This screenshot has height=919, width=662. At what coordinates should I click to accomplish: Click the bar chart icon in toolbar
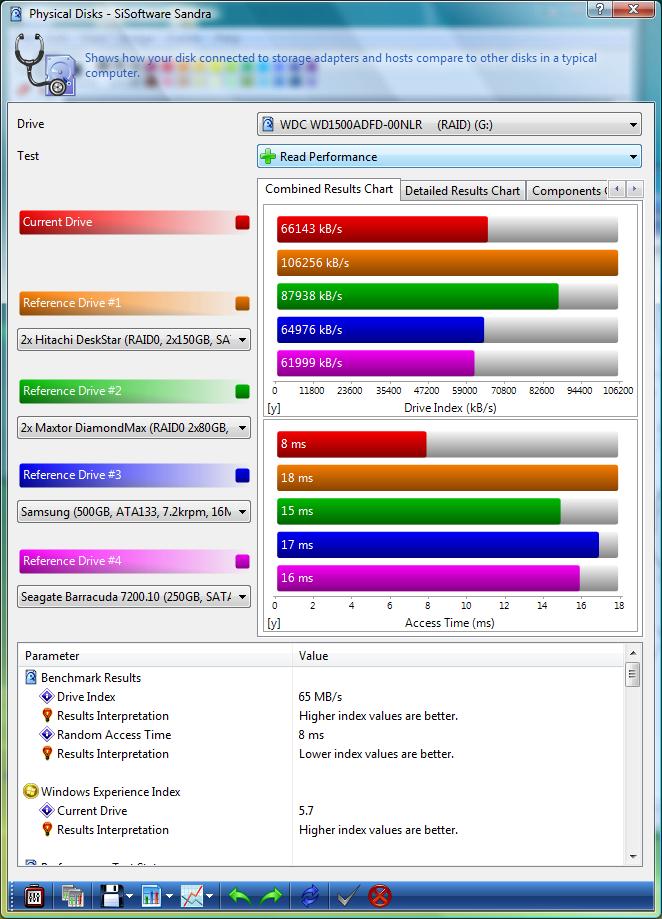pyautogui.click(x=152, y=896)
